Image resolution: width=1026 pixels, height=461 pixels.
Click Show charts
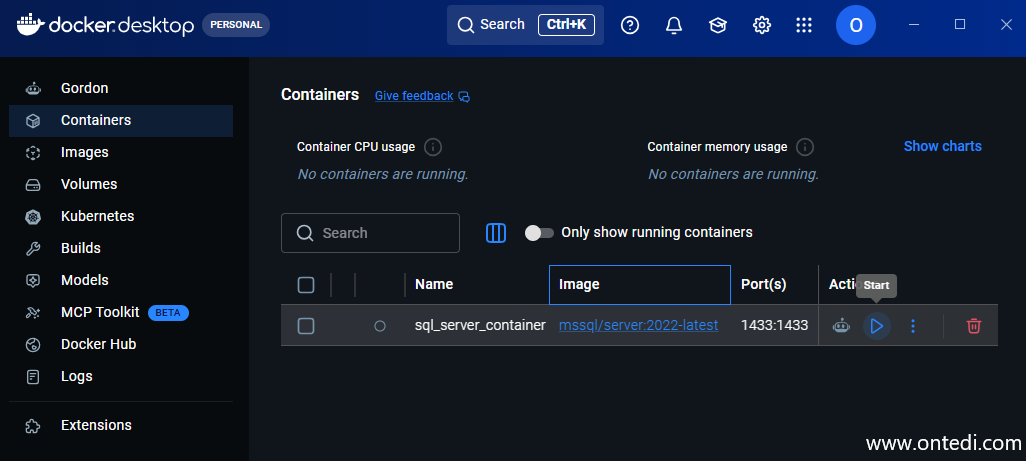pyautogui.click(x=942, y=146)
